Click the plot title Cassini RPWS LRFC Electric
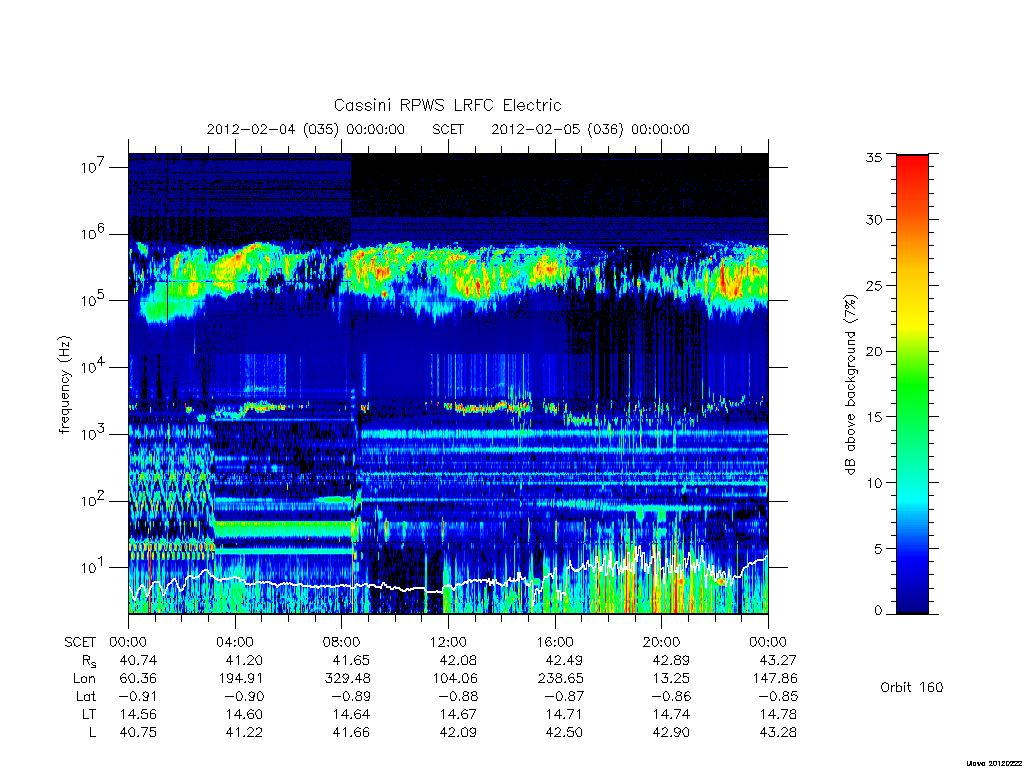 click(447, 105)
